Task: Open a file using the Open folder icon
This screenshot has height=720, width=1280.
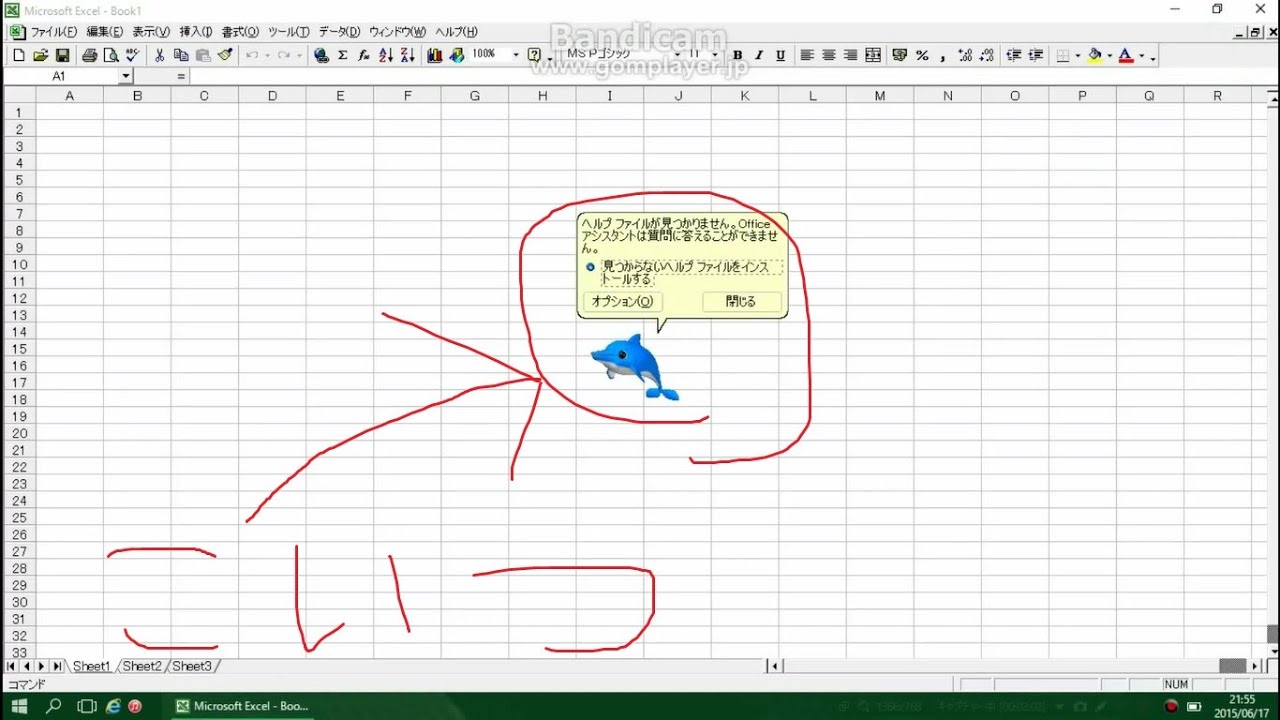Action: pyautogui.click(x=40, y=56)
